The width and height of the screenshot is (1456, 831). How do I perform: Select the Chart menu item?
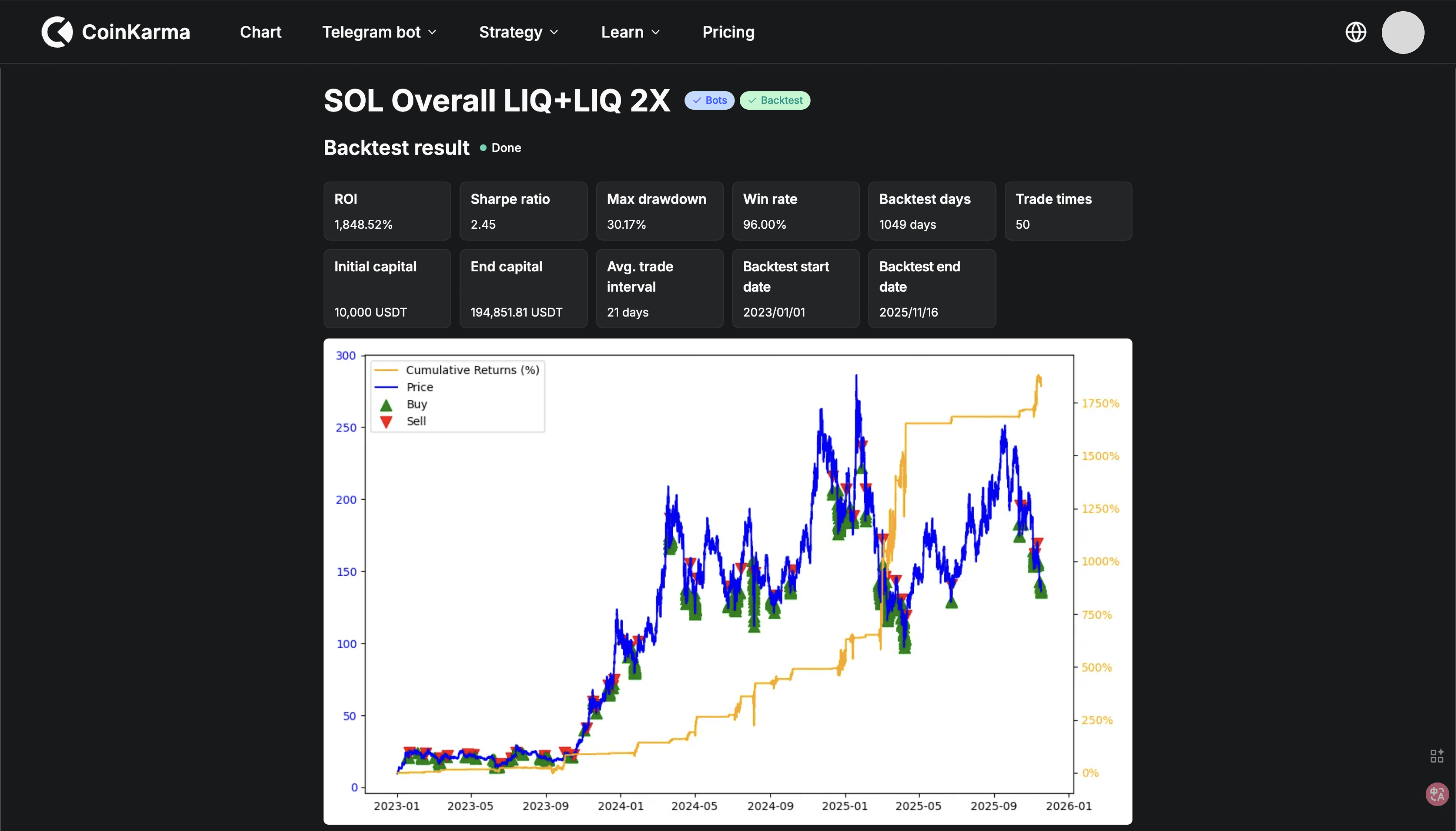260,32
